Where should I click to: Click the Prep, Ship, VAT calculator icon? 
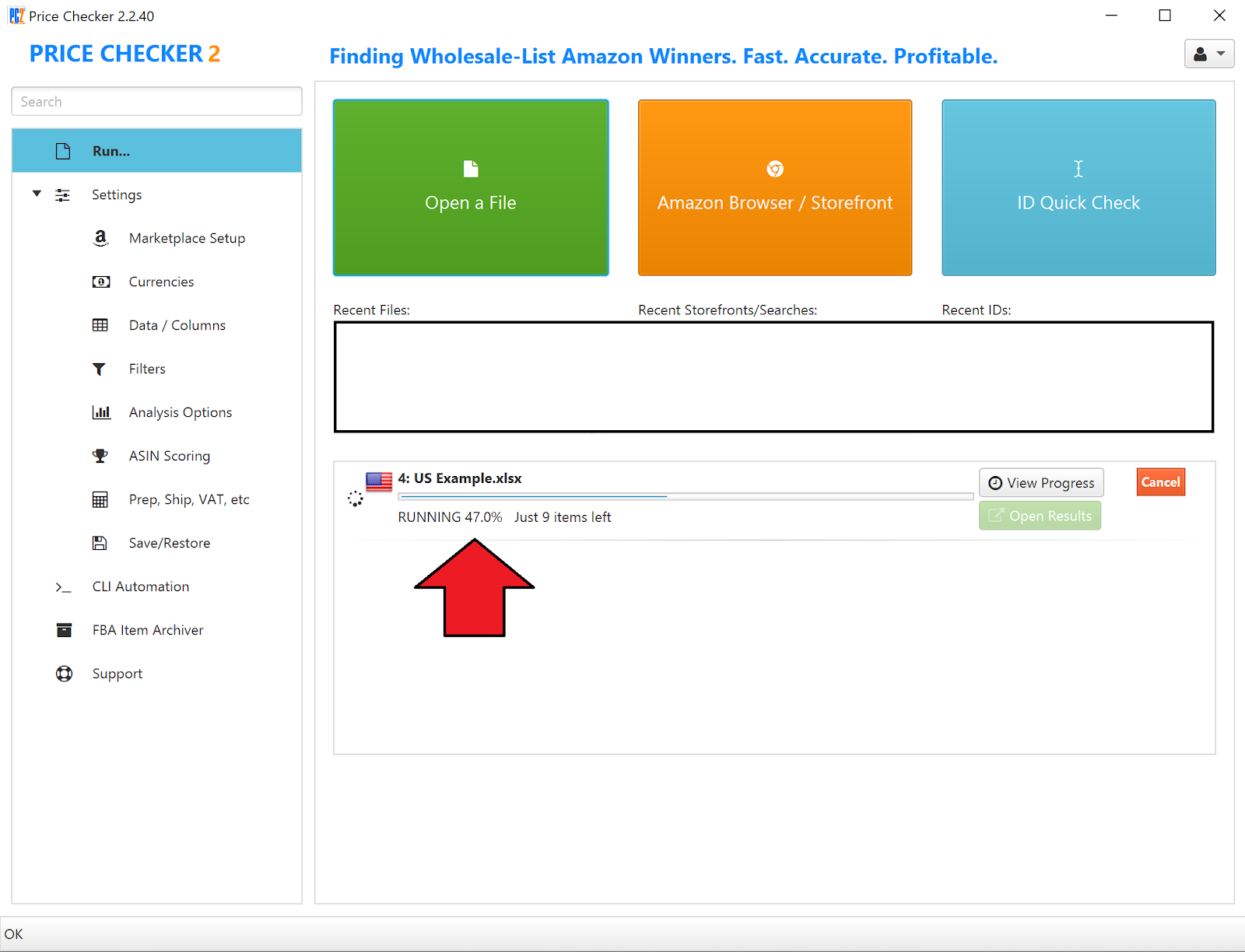tap(100, 499)
